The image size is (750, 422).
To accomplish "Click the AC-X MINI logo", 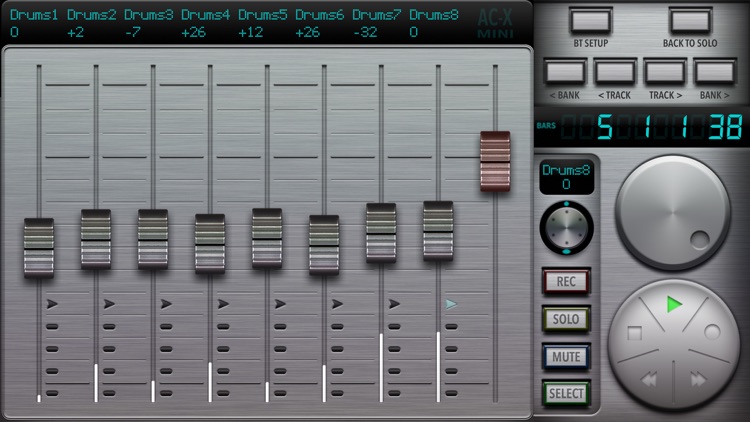I will 496,23.
